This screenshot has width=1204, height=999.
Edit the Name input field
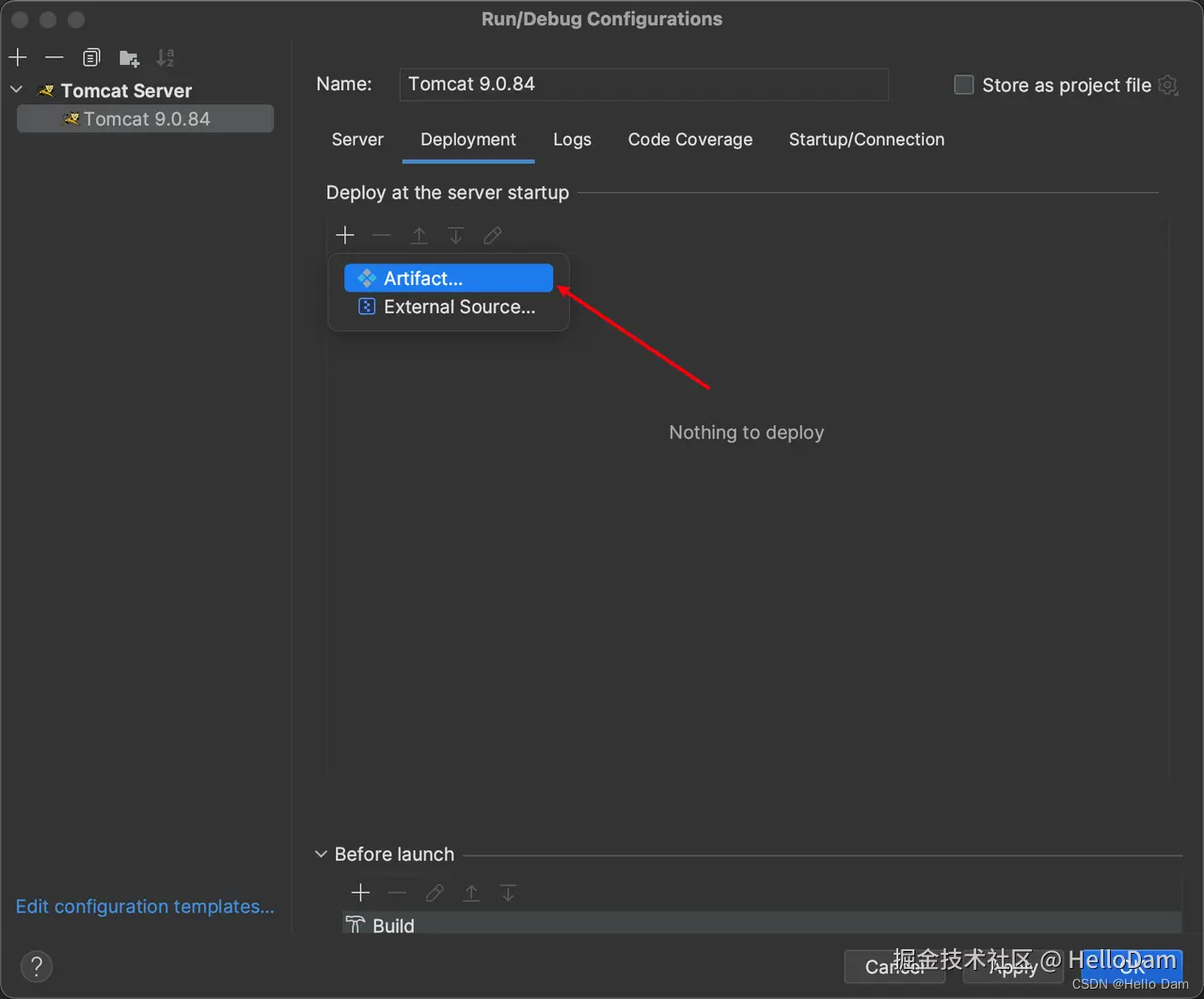(643, 84)
